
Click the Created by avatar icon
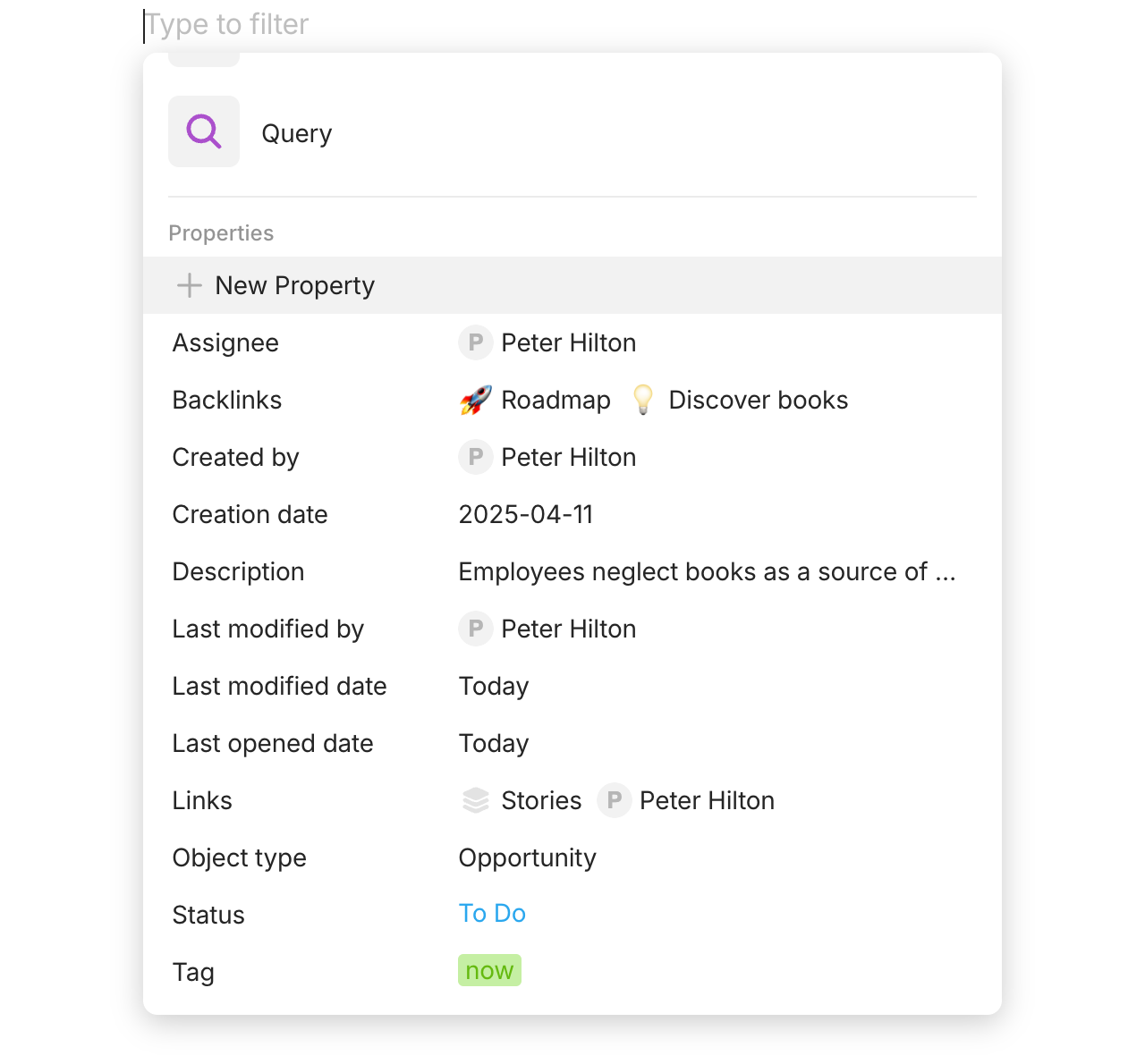point(476,457)
